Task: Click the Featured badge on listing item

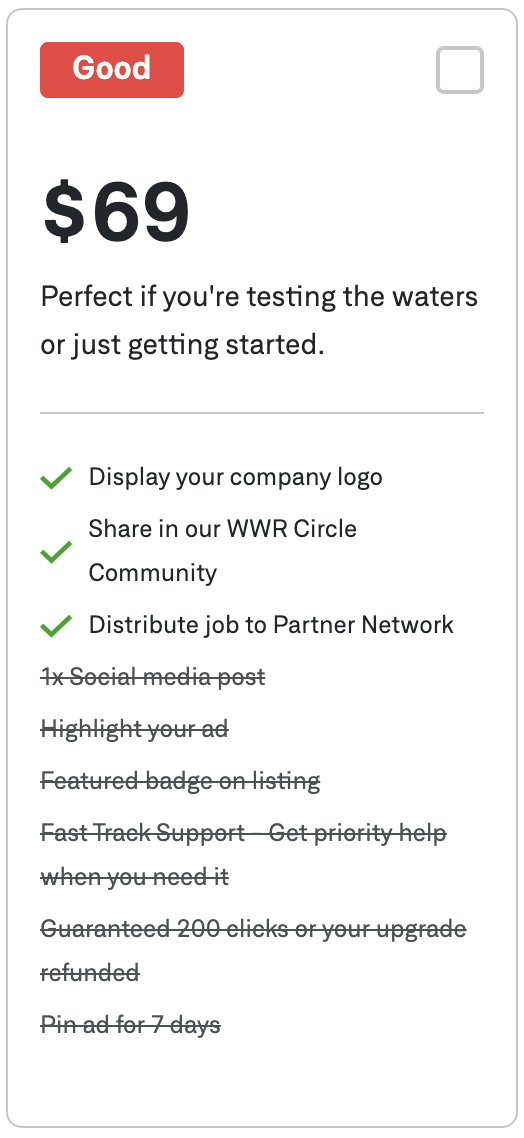Action: 181,781
